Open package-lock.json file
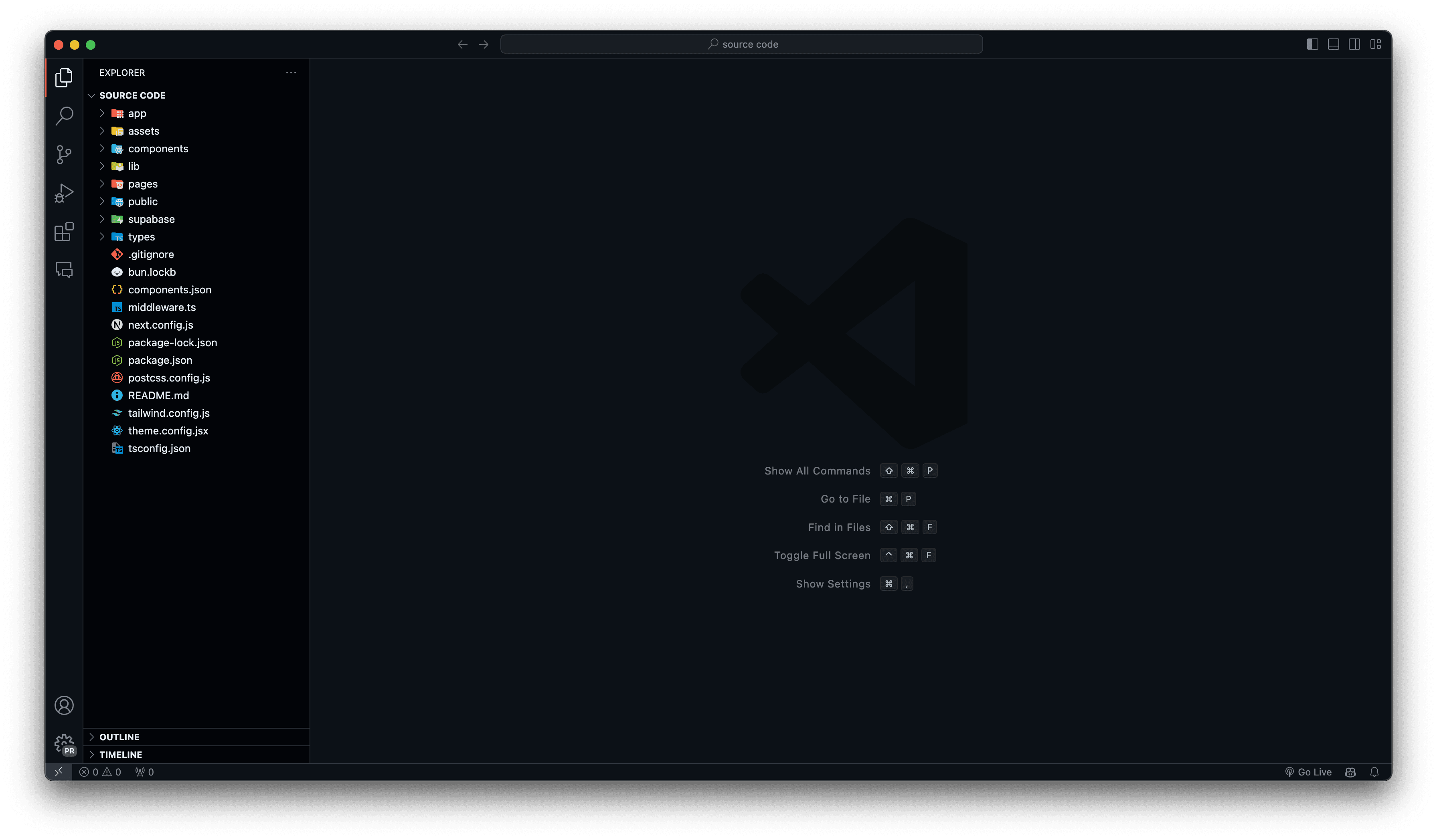This screenshot has height=840, width=1437. coord(196,343)
